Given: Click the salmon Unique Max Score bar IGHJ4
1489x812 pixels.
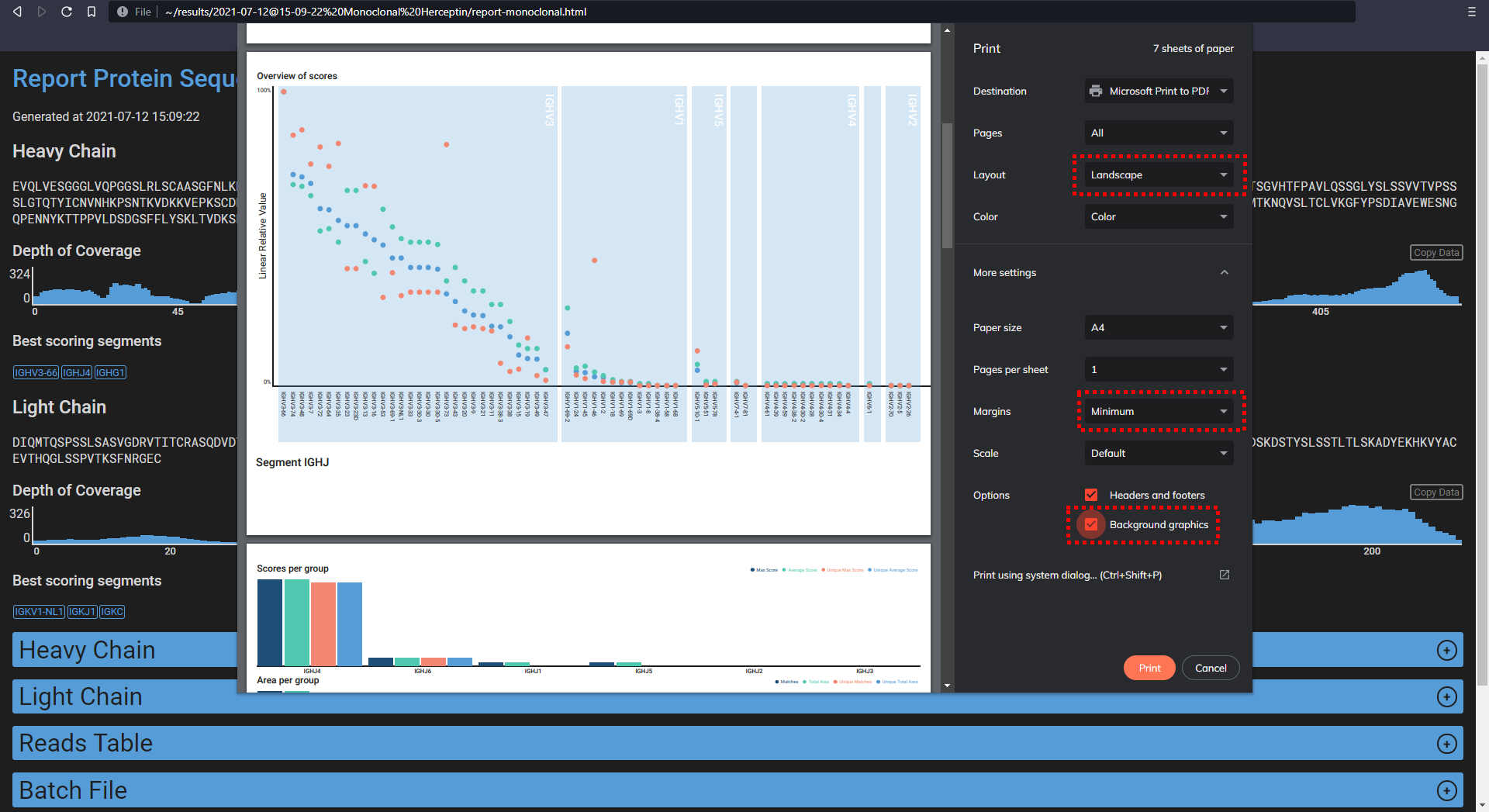Looking at the screenshot, I should (x=323, y=624).
